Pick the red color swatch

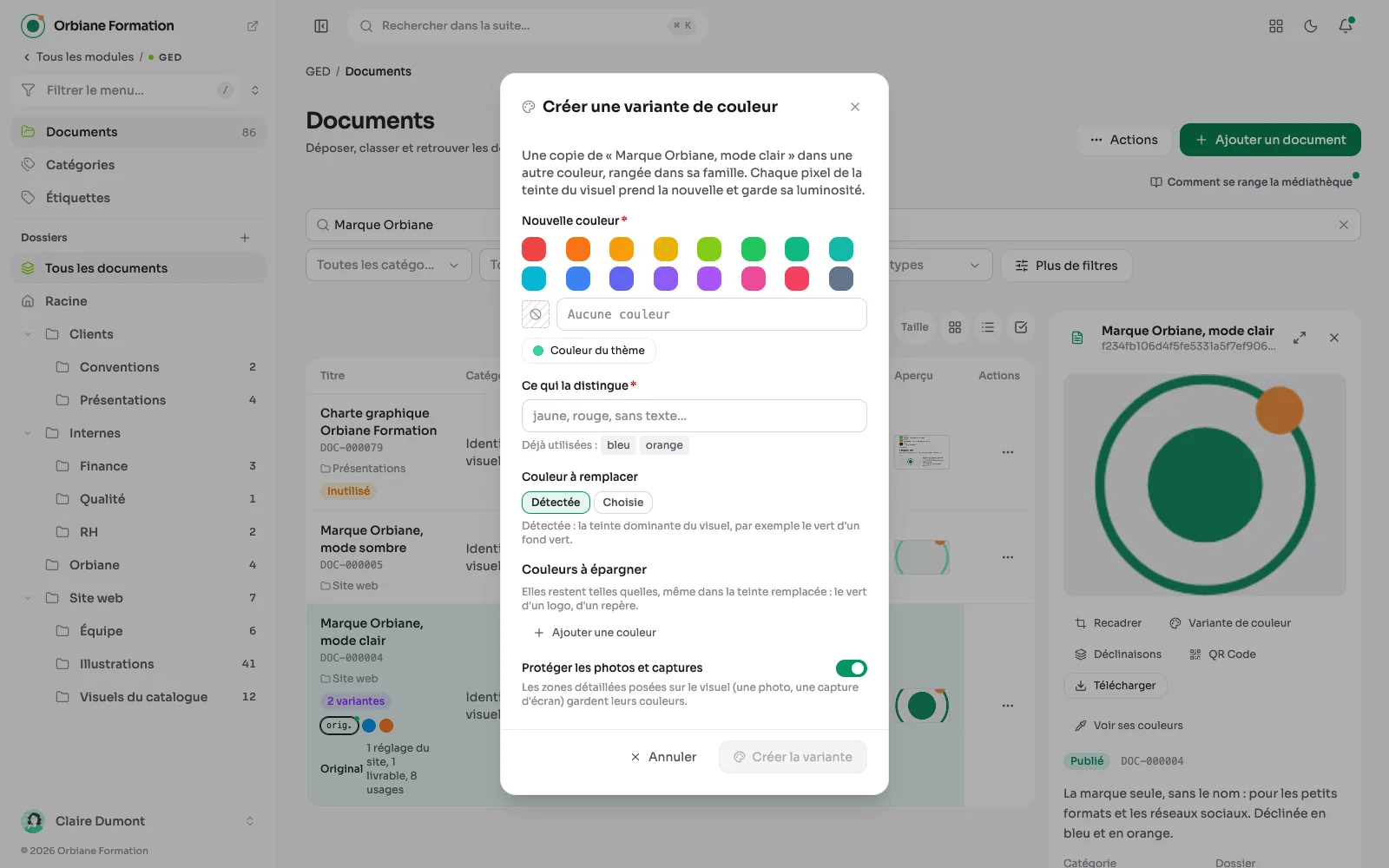pyautogui.click(x=534, y=249)
